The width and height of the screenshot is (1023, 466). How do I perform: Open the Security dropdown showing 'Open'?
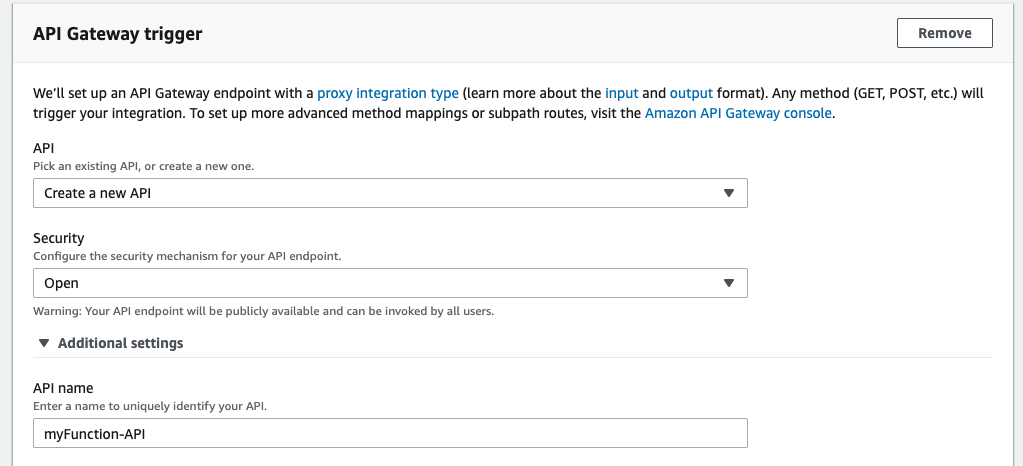point(390,283)
